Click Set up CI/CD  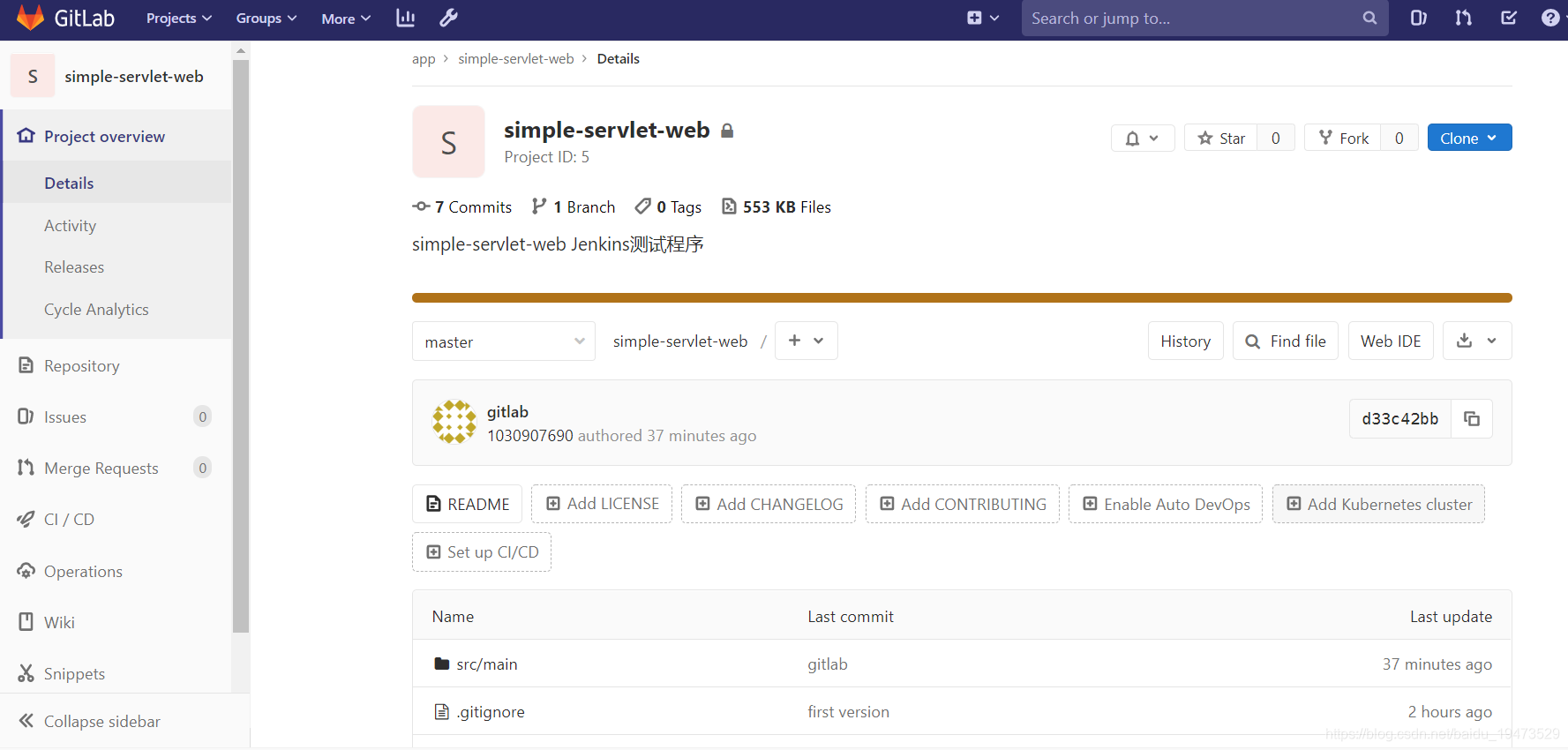[x=482, y=551]
